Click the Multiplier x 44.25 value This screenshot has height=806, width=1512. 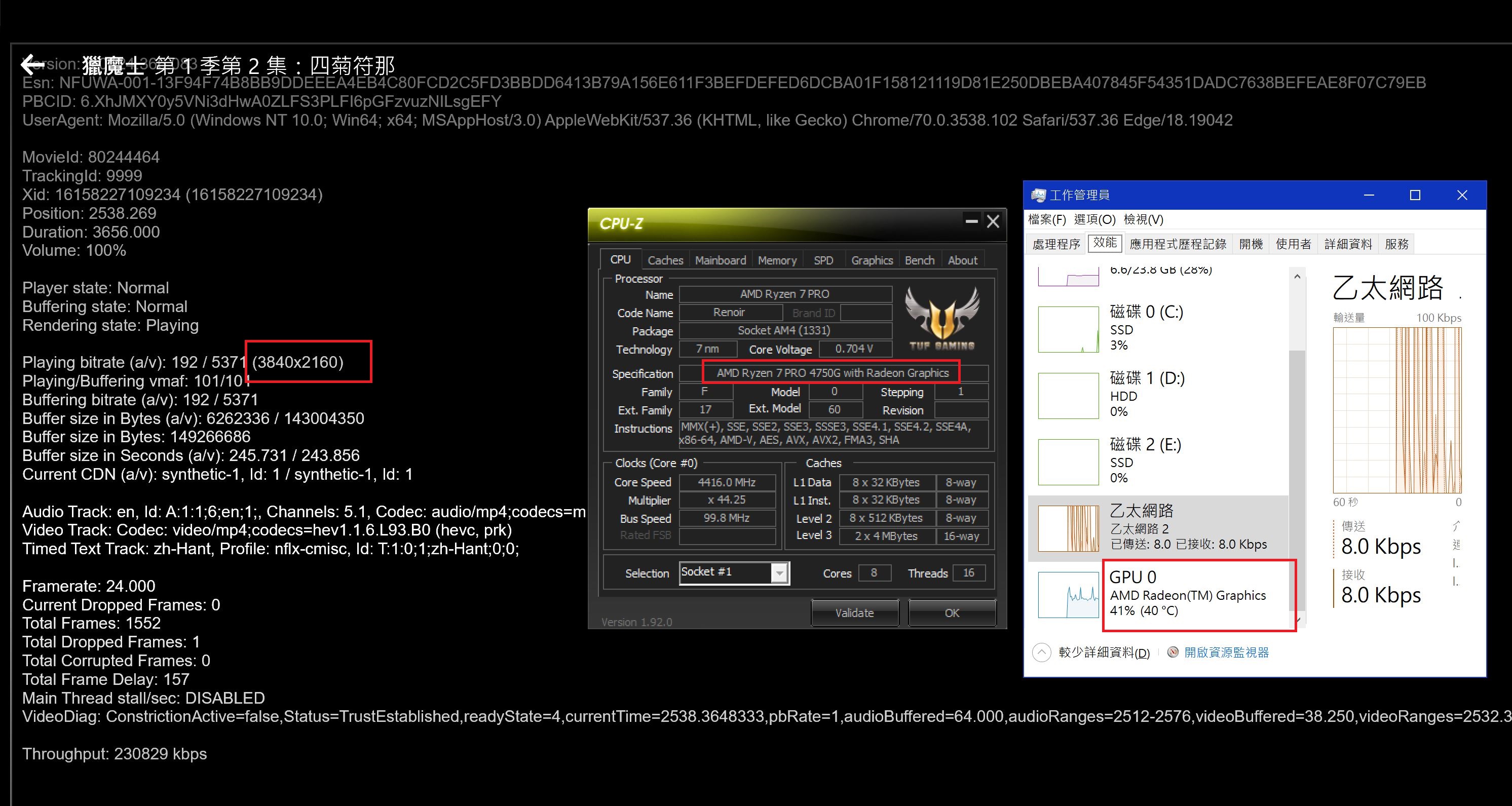[727, 500]
